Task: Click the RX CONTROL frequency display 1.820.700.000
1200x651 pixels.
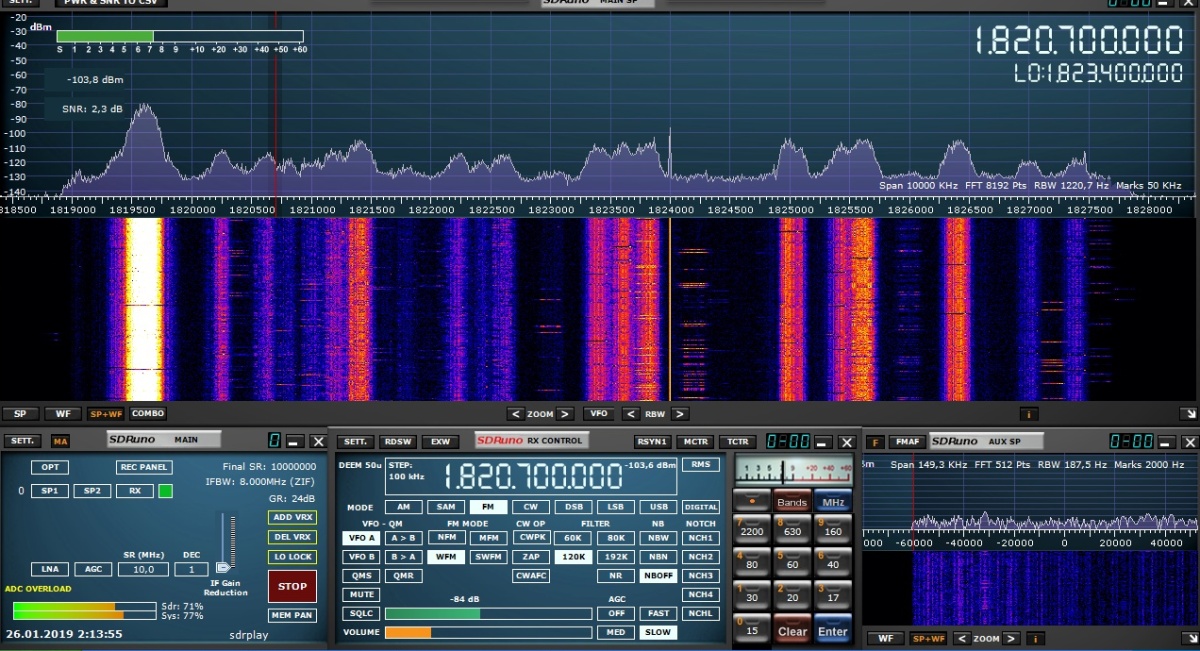Action: point(532,476)
